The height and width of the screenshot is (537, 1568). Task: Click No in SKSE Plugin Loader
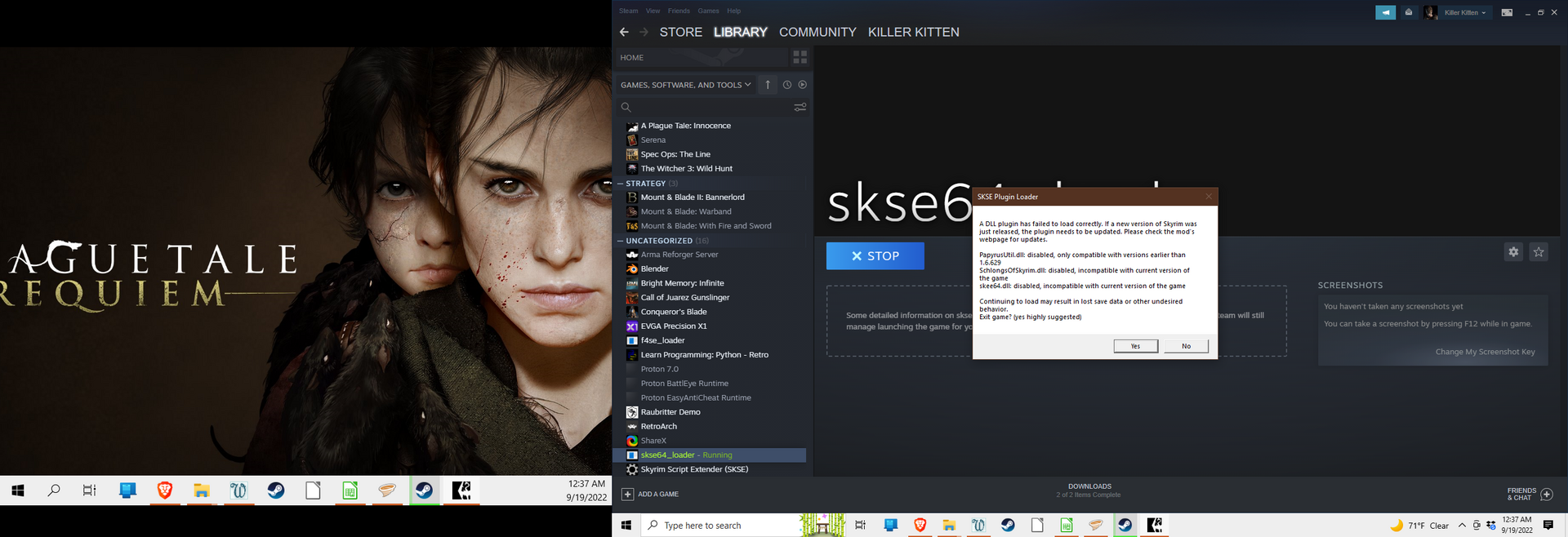click(x=1186, y=346)
